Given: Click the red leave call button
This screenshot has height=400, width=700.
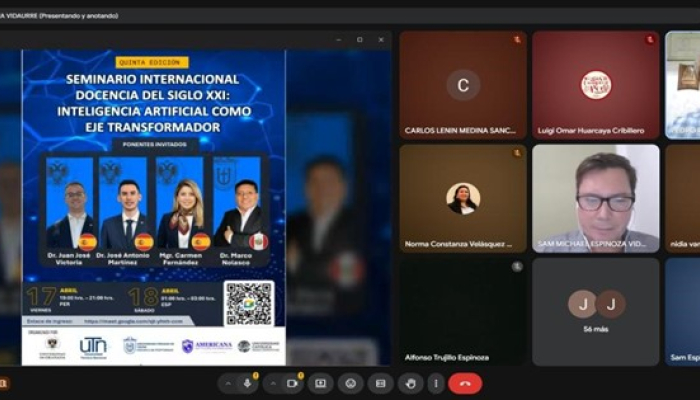Looking at the screenshot, I should click(465, 383).
